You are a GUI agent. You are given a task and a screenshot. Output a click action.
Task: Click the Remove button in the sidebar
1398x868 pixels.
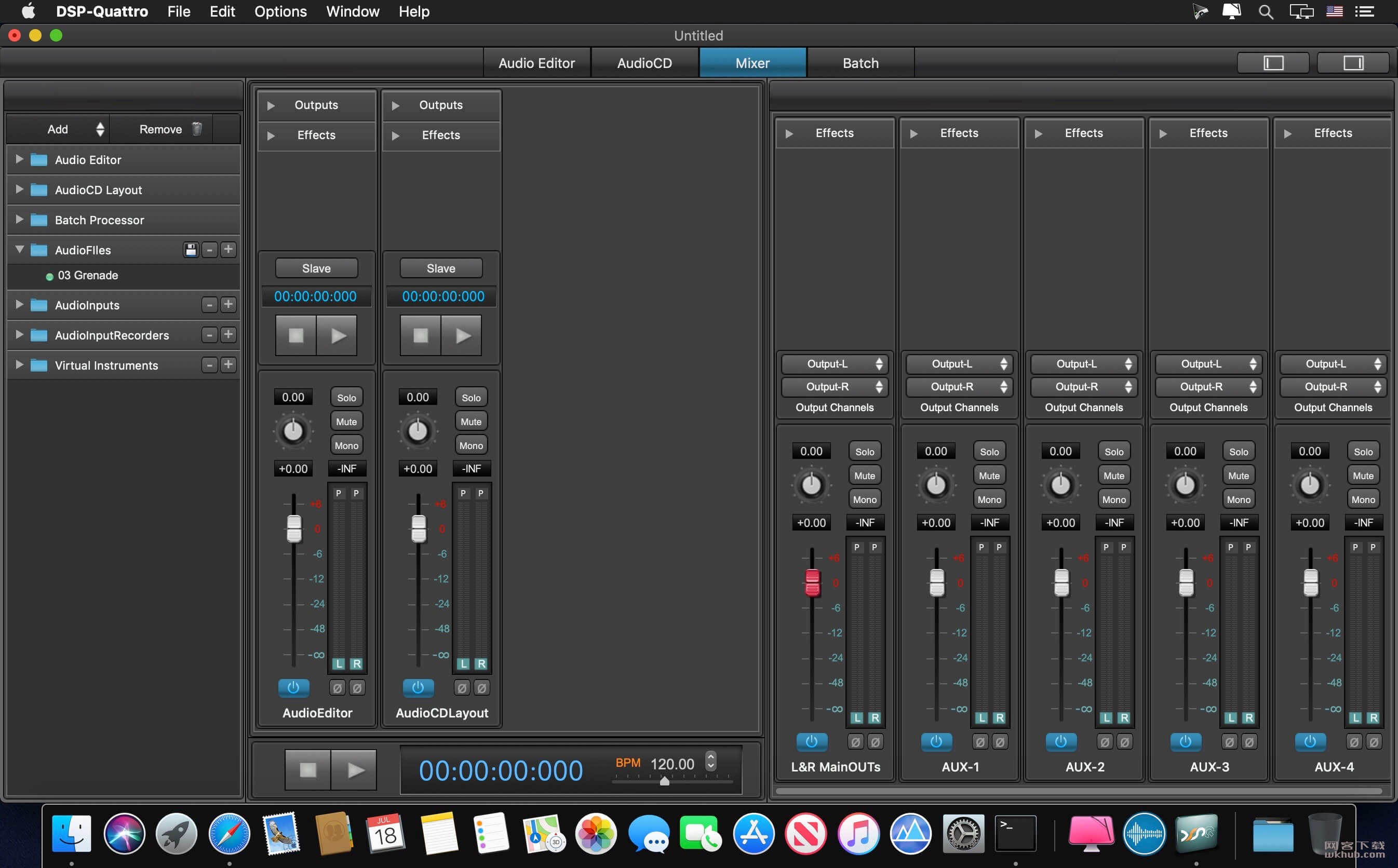click(160, 129)
